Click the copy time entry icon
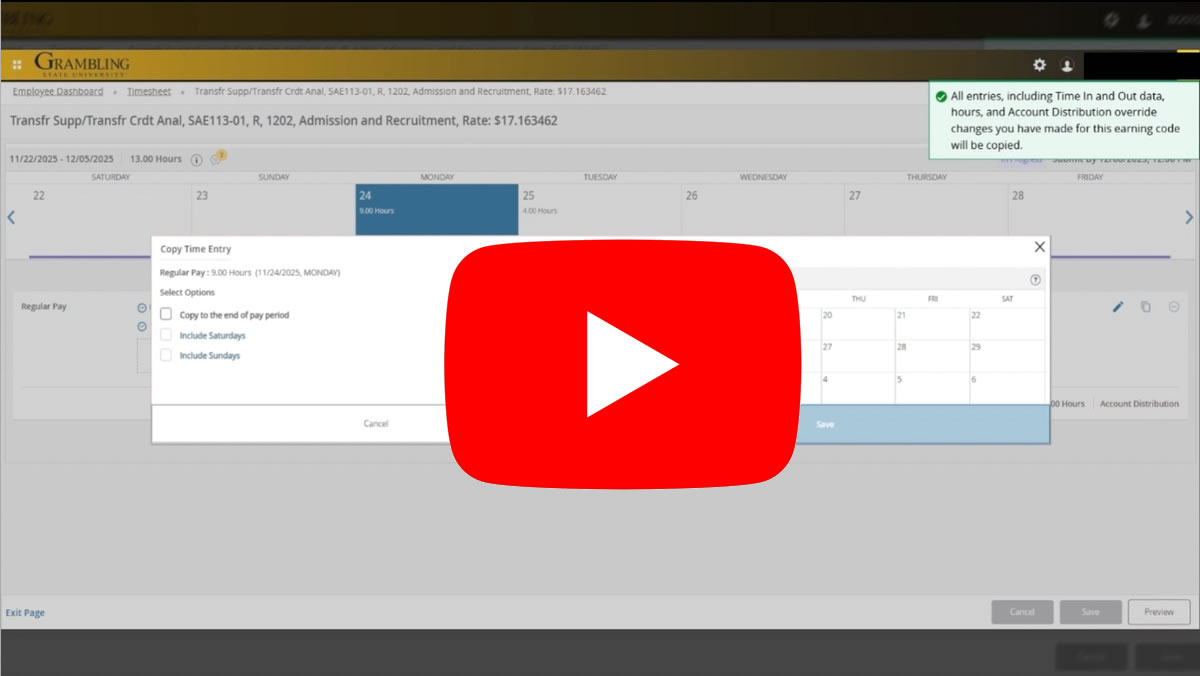 coord(1146,307)
